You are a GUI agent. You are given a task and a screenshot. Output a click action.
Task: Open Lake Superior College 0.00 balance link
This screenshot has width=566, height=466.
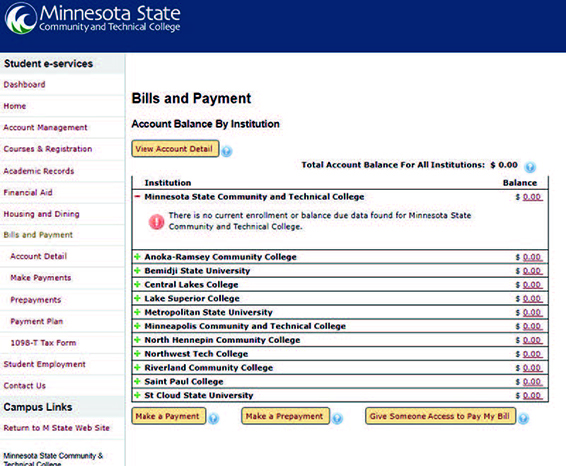pos(532,299)
